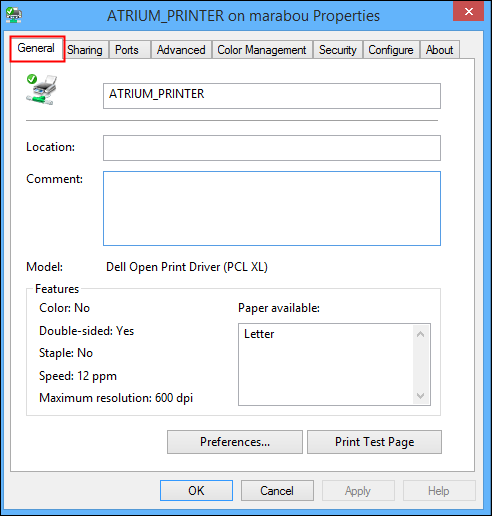Image resolution: width=492 pixels, height=516 pixels.
Task: Click the network printer icon beside the name field
Action: (x=41, y=89)
